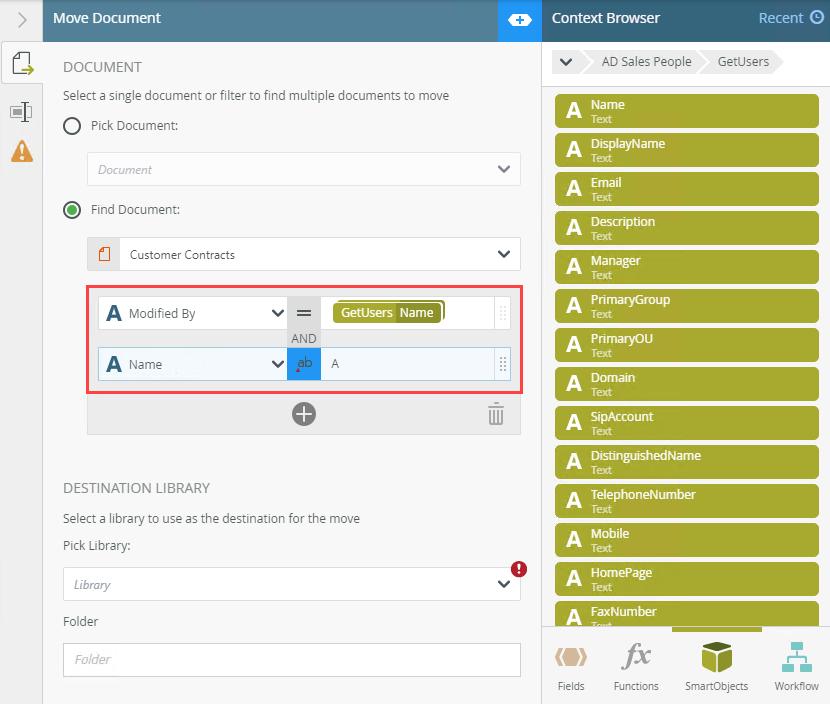This screenshot has height=704, width=830.
Task: Click the Recent link
Action: (790, 18)
